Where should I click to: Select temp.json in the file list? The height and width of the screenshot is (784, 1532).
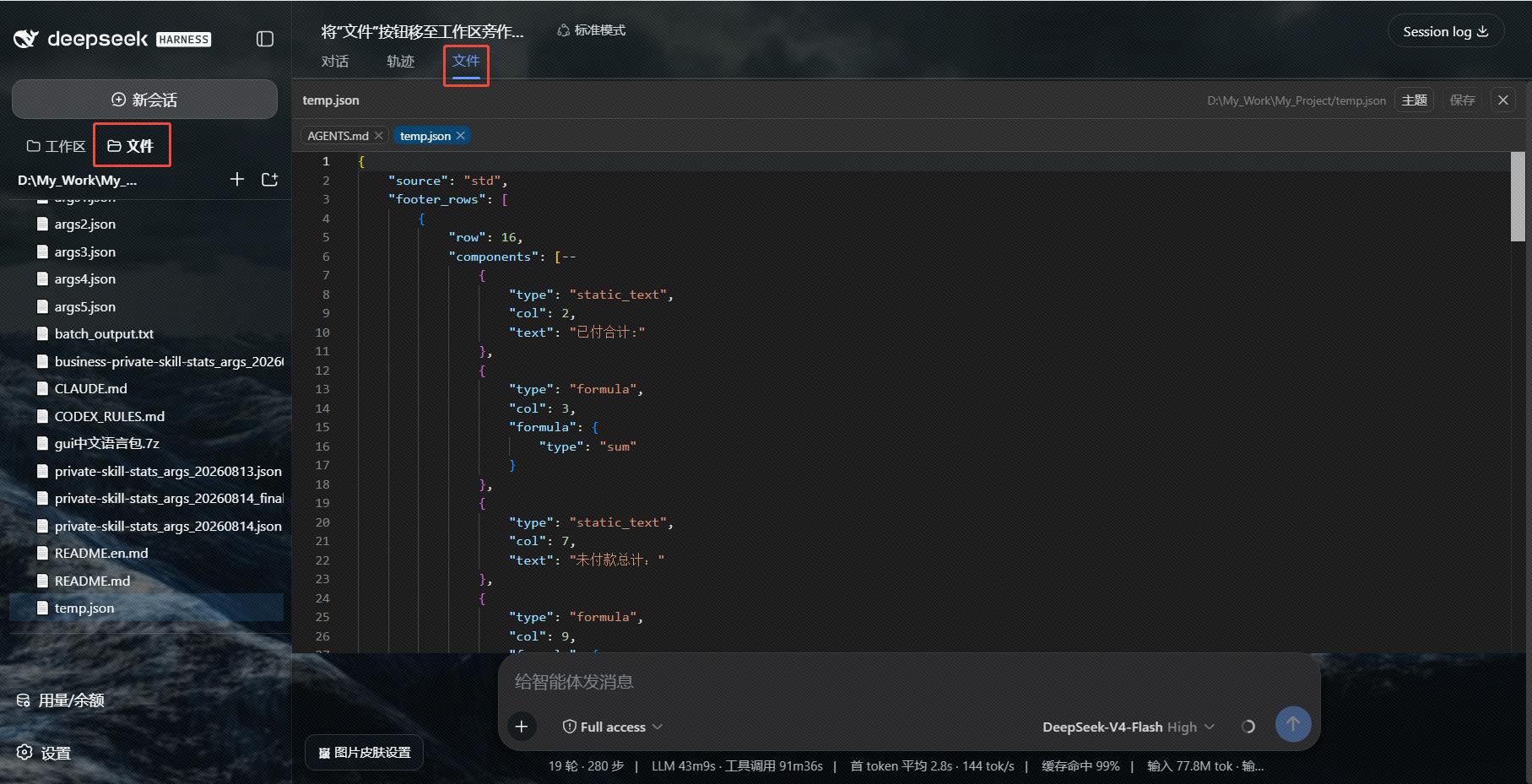pyautogui.click(x=146, y=608)
